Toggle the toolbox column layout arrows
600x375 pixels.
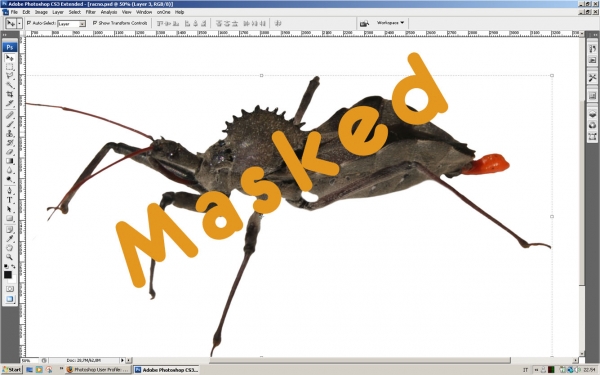pyautogui.click(x=5, y=34)
